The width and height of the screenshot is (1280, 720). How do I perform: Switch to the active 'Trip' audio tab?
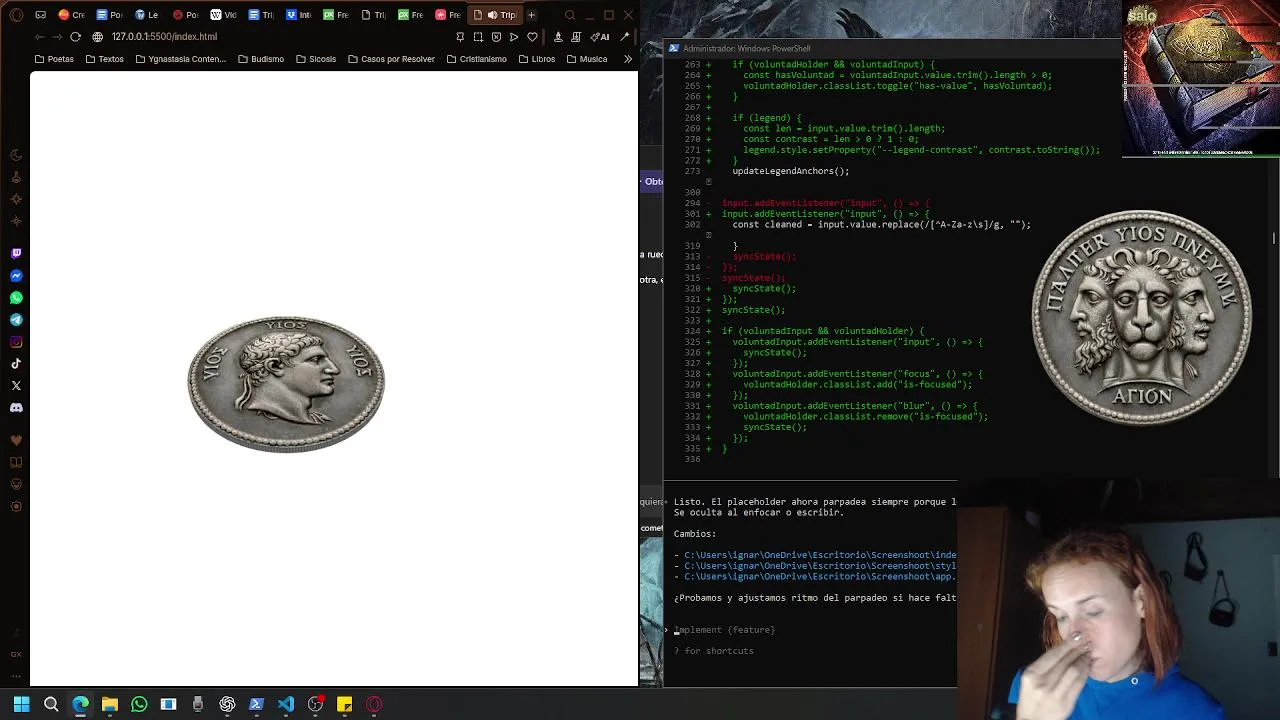tap(495, 15)
